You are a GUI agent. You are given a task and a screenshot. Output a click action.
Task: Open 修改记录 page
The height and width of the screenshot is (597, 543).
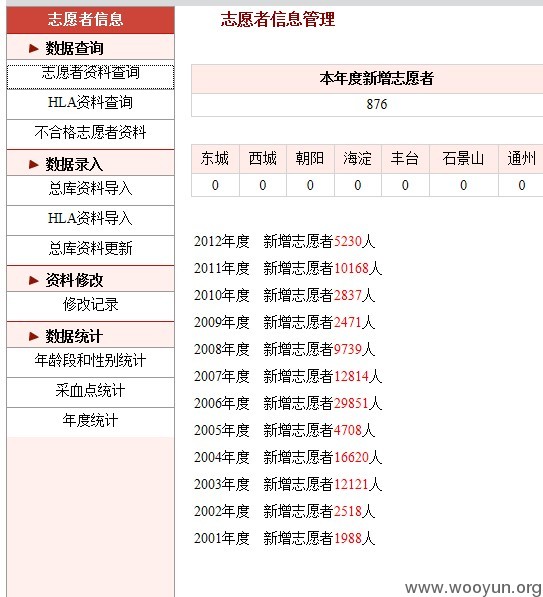91,305
